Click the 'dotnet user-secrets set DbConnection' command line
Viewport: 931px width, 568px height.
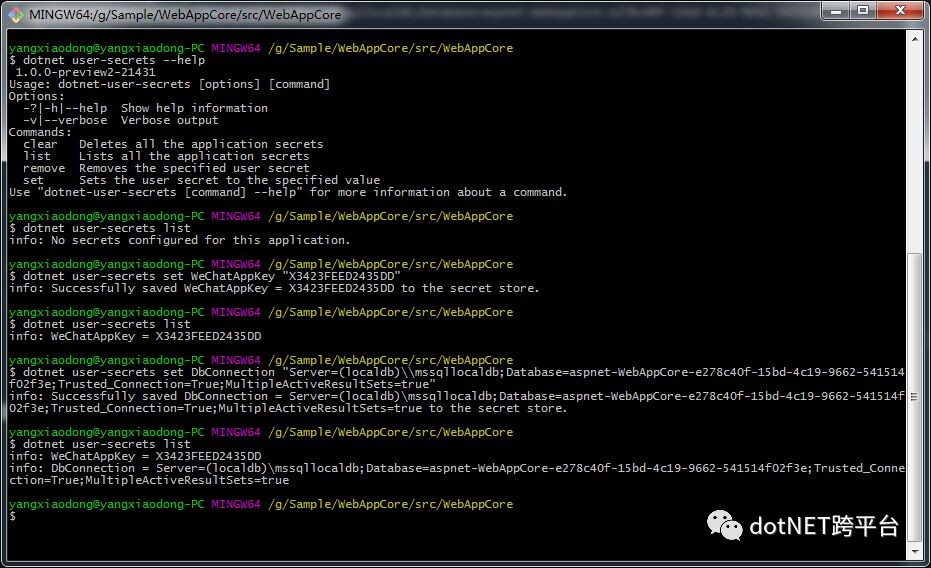point(457,378)
